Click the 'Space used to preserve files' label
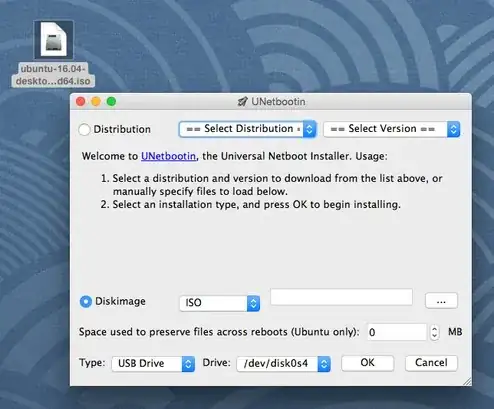494x409 pixels. pyautogui.click(x=219, y=332)
